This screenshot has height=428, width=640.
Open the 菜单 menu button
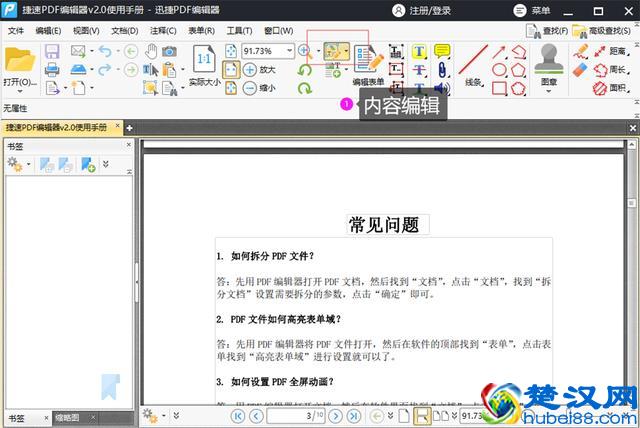[x=532, y=11]
